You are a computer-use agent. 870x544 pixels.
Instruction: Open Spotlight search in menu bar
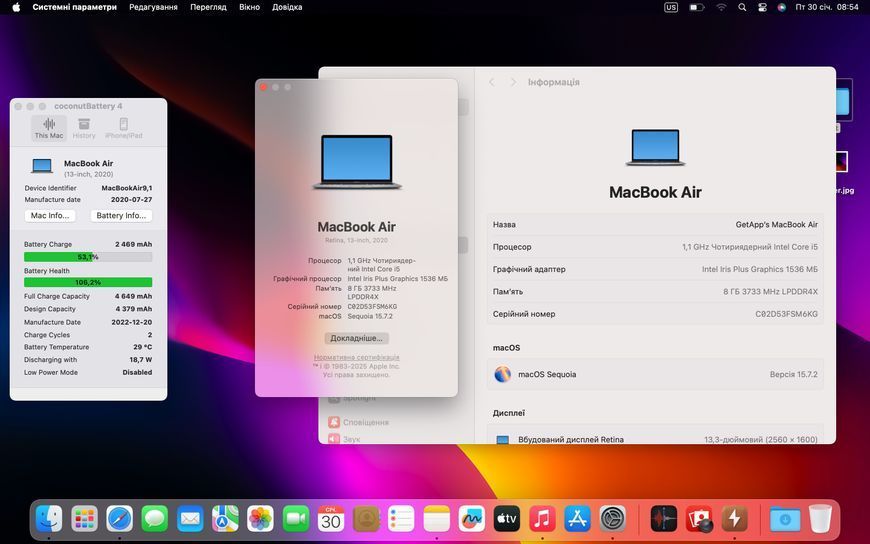(x=742, y=7)
